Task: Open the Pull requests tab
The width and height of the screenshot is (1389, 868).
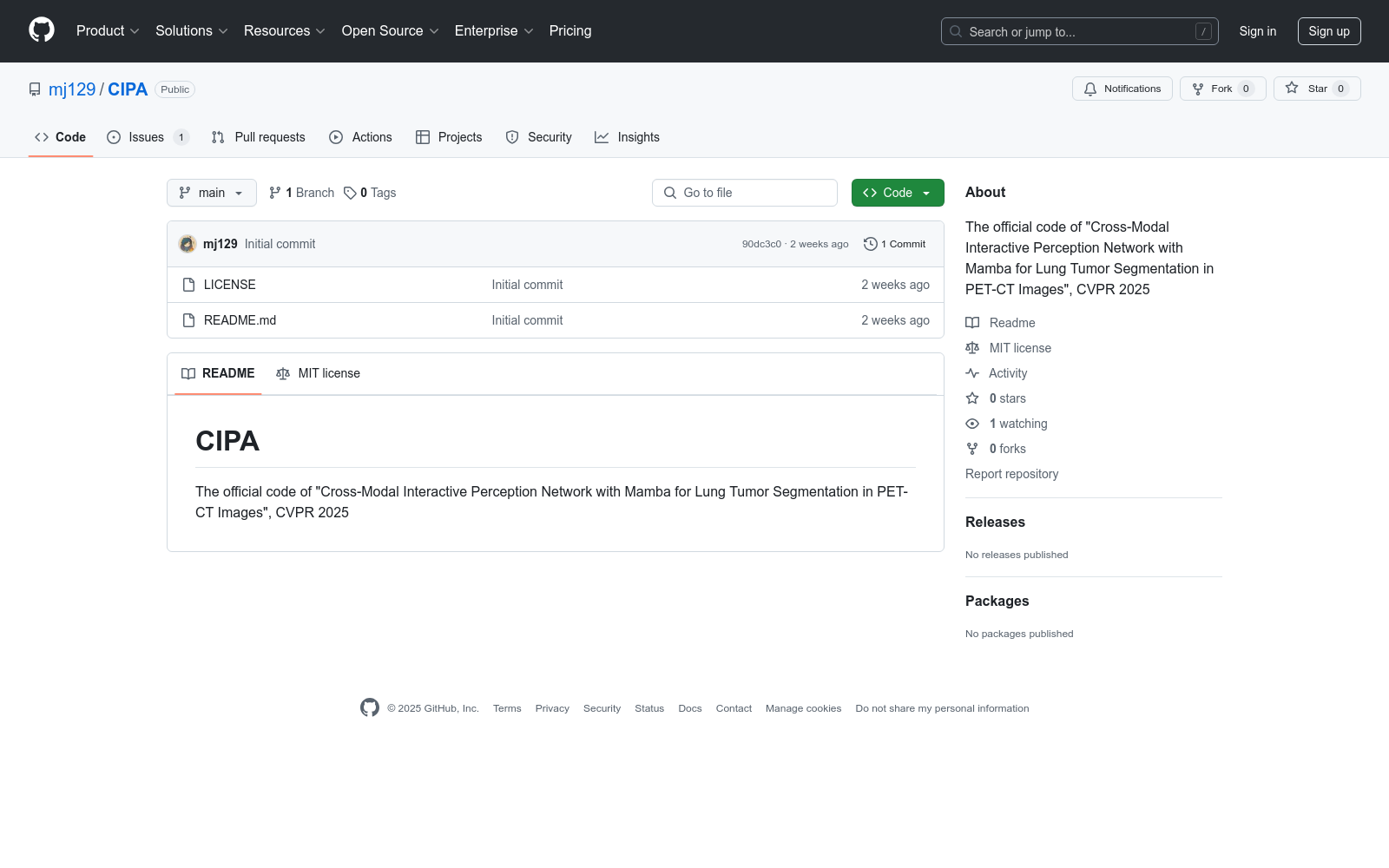Action: point(259,137)
